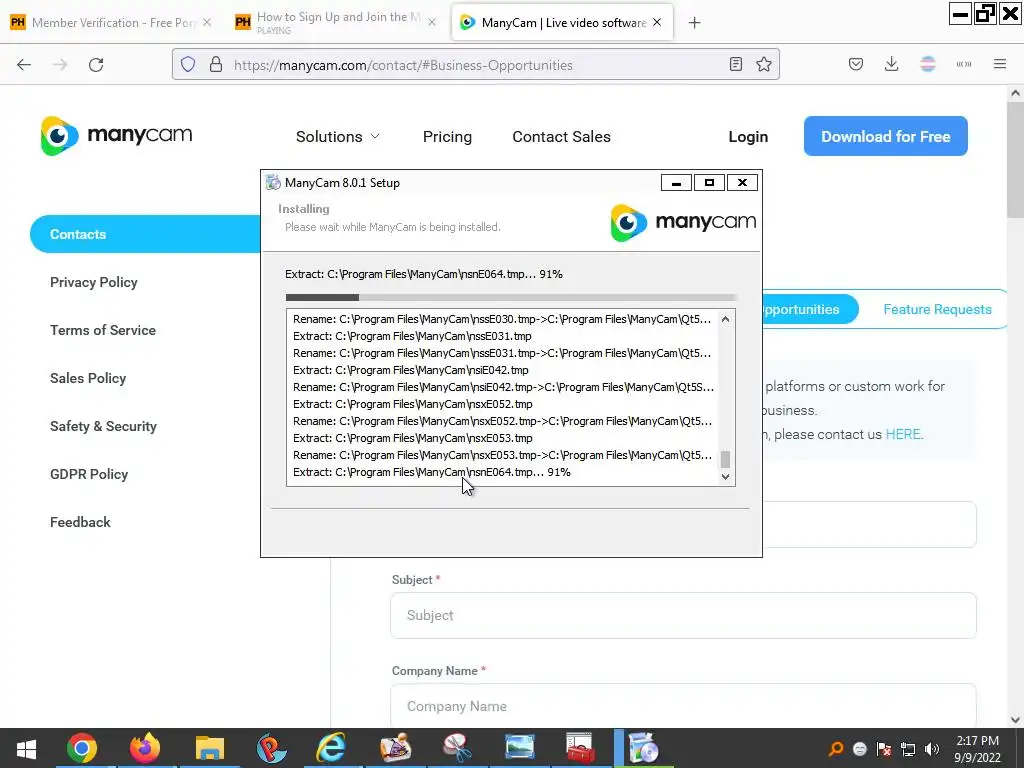Reload the page with refresh icon
This screenshot has width=1024, height=768.
pos(96,65)
